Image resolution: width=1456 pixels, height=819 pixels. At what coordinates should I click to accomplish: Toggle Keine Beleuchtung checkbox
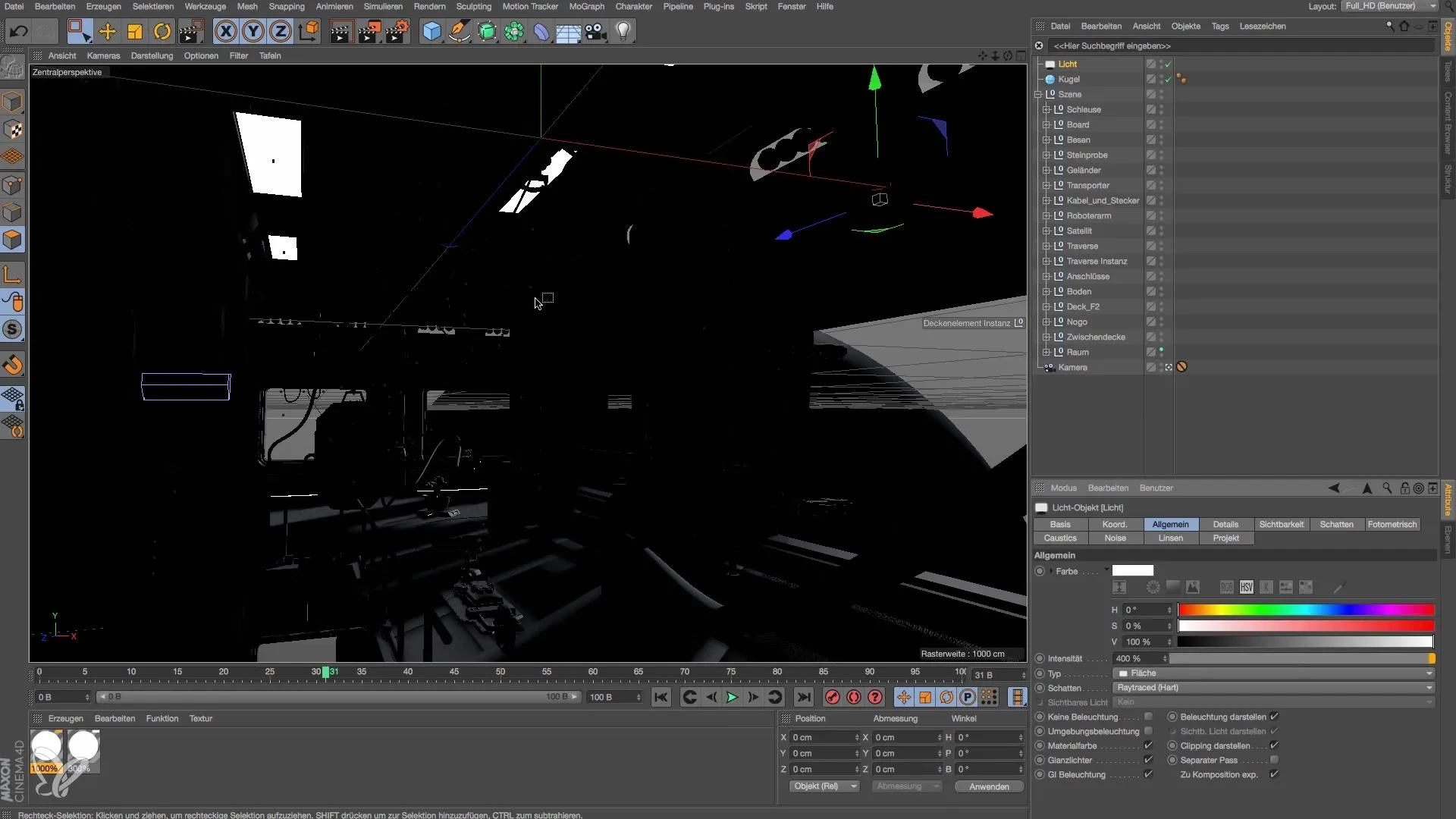(1148, 717)
